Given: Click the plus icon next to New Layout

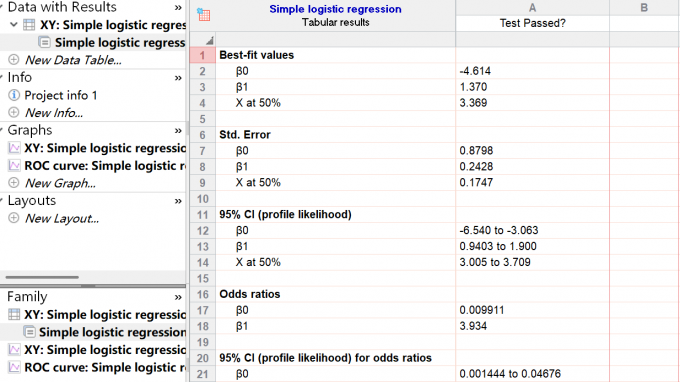Looking at the screenshot, I should [14, 218].
